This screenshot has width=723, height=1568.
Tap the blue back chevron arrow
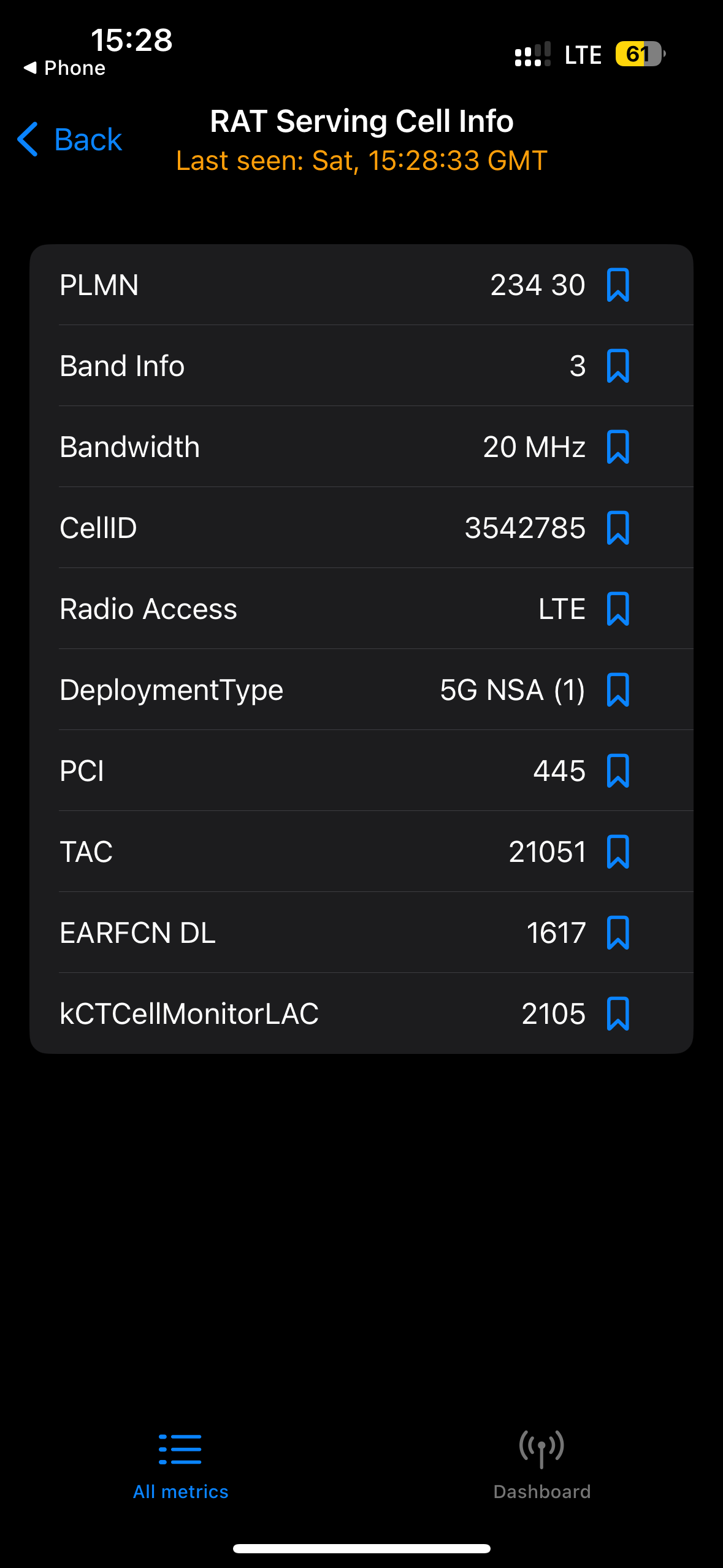pos(28,139)
